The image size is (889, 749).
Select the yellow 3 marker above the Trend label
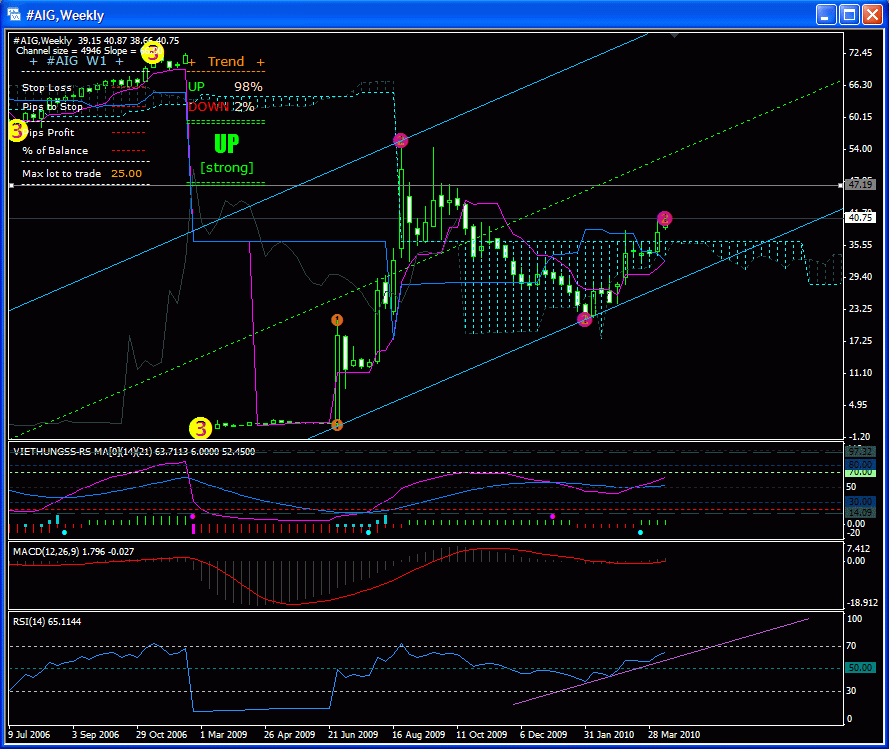point(151,52)
